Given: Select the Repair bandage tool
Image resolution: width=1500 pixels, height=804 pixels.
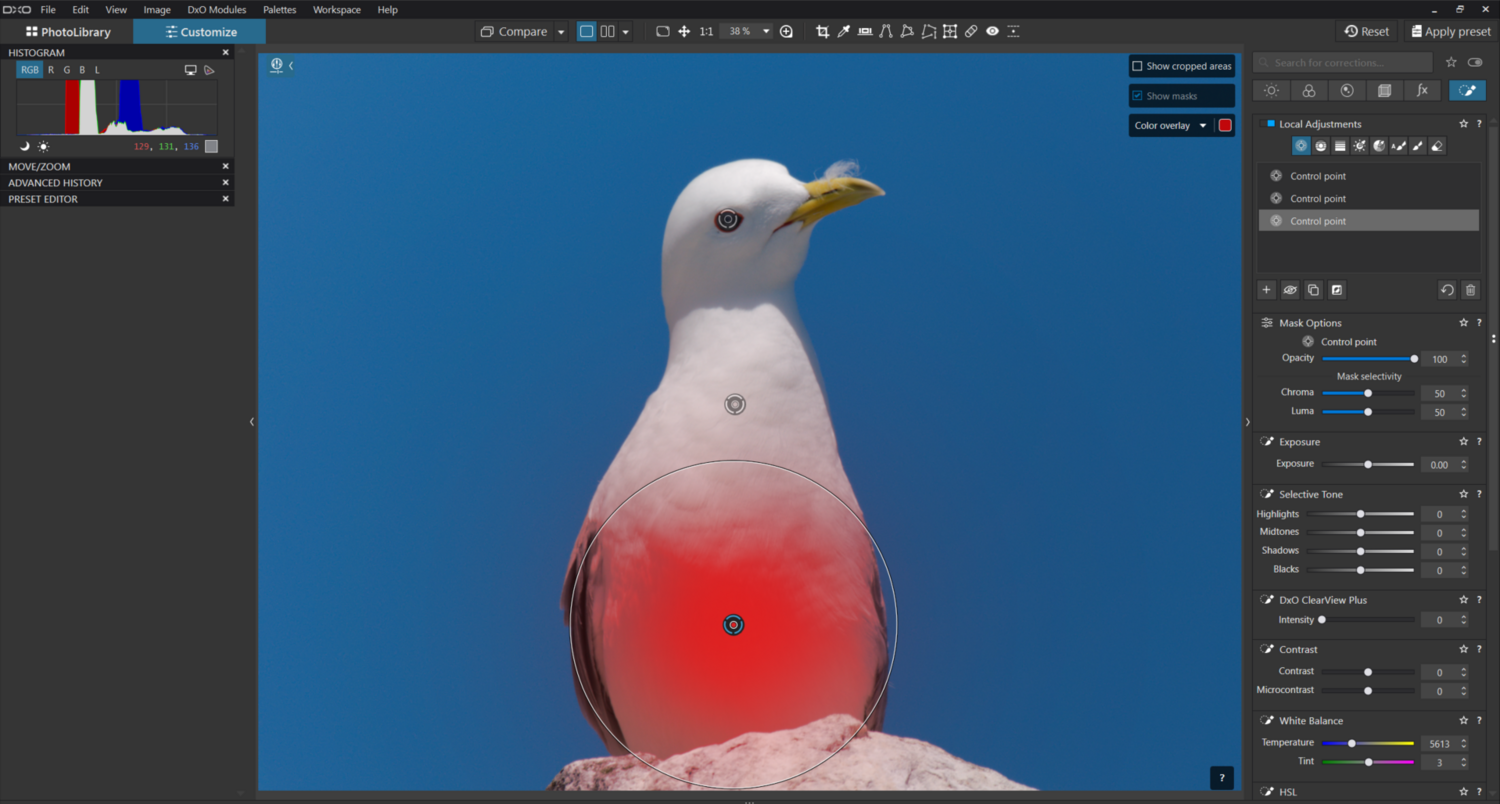Looking at the screenshot, I should (x=971, y=31).
